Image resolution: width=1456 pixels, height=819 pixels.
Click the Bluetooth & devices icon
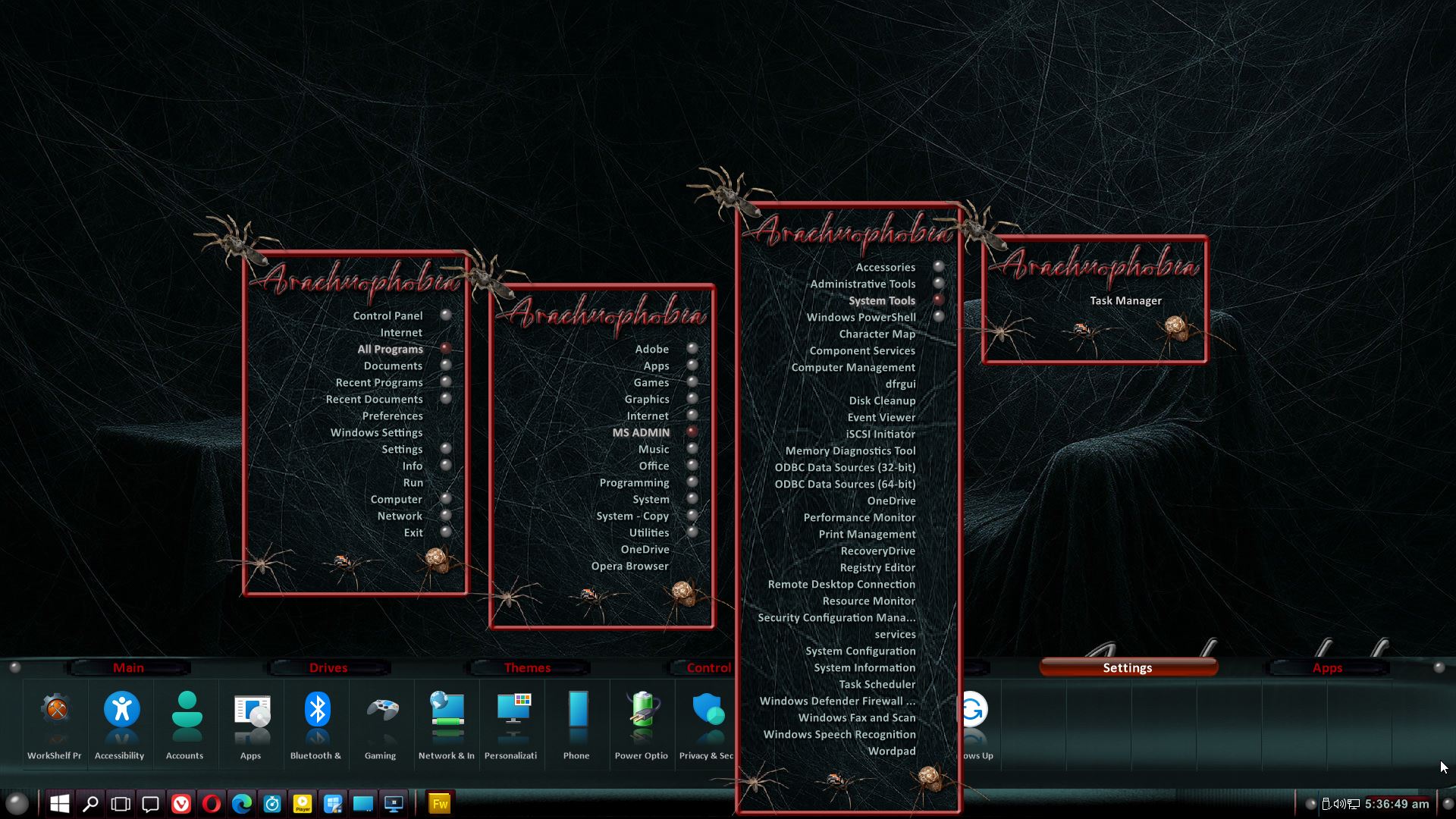pyautogui.click(x=316, y=710)
